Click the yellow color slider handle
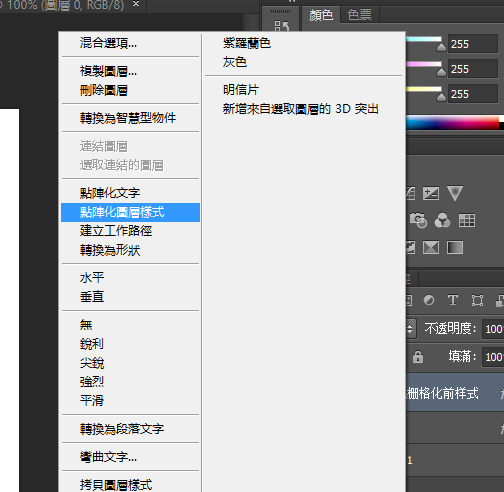This screenshot has height=492, width=504. 441,97
